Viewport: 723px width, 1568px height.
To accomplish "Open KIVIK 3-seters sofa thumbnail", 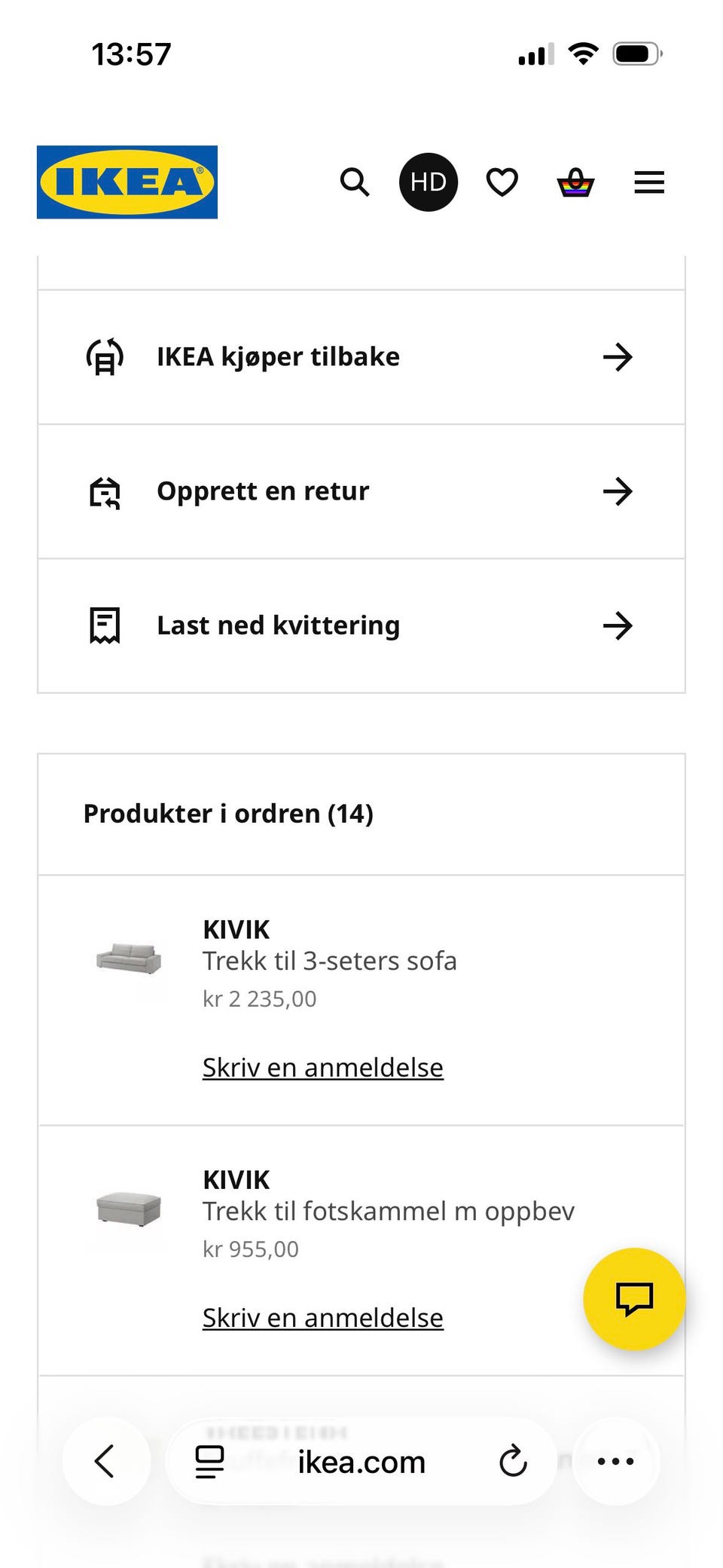I will click(129, 958).
